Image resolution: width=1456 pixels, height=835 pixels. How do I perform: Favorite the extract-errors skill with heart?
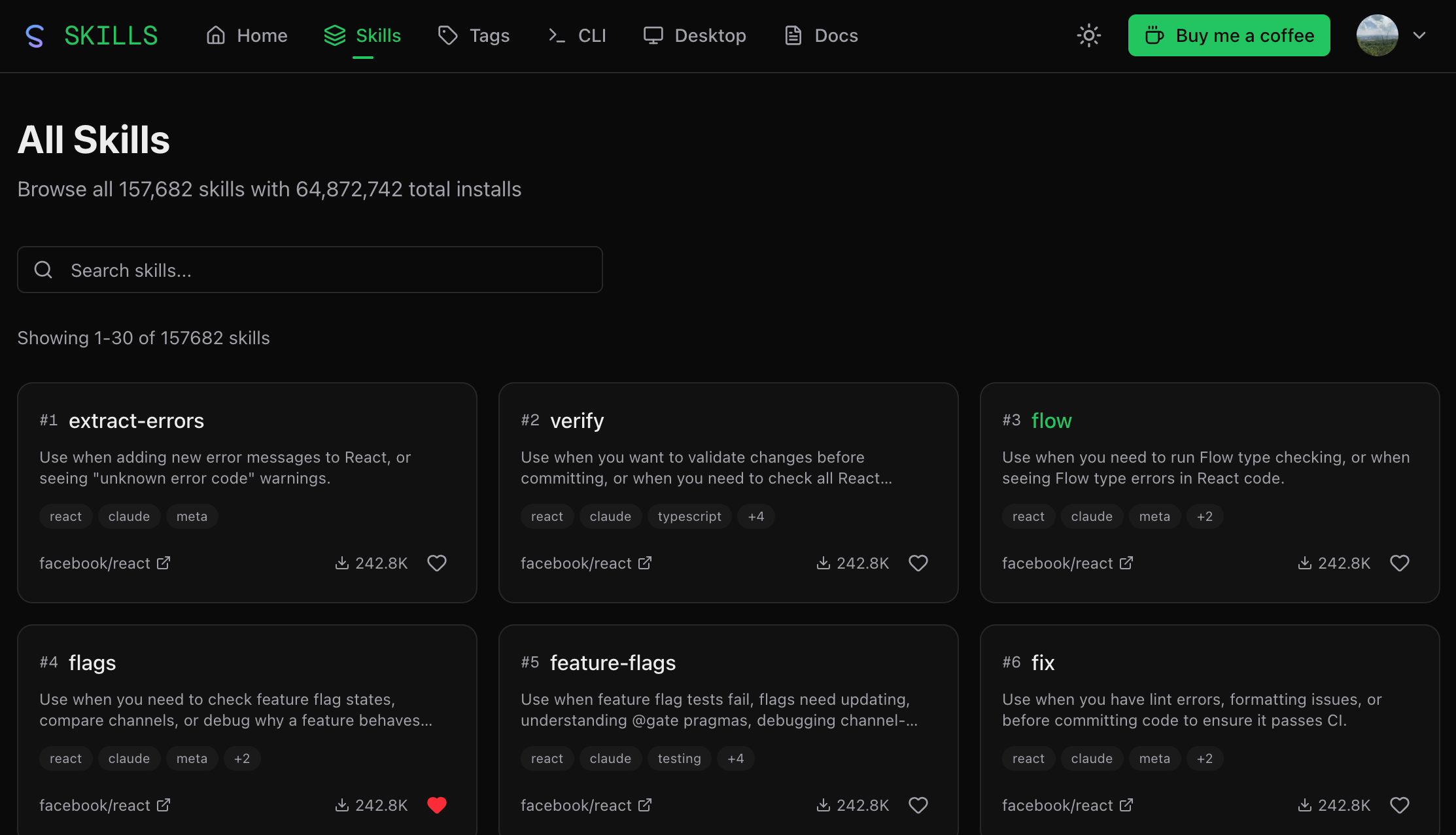coord(437,563)
